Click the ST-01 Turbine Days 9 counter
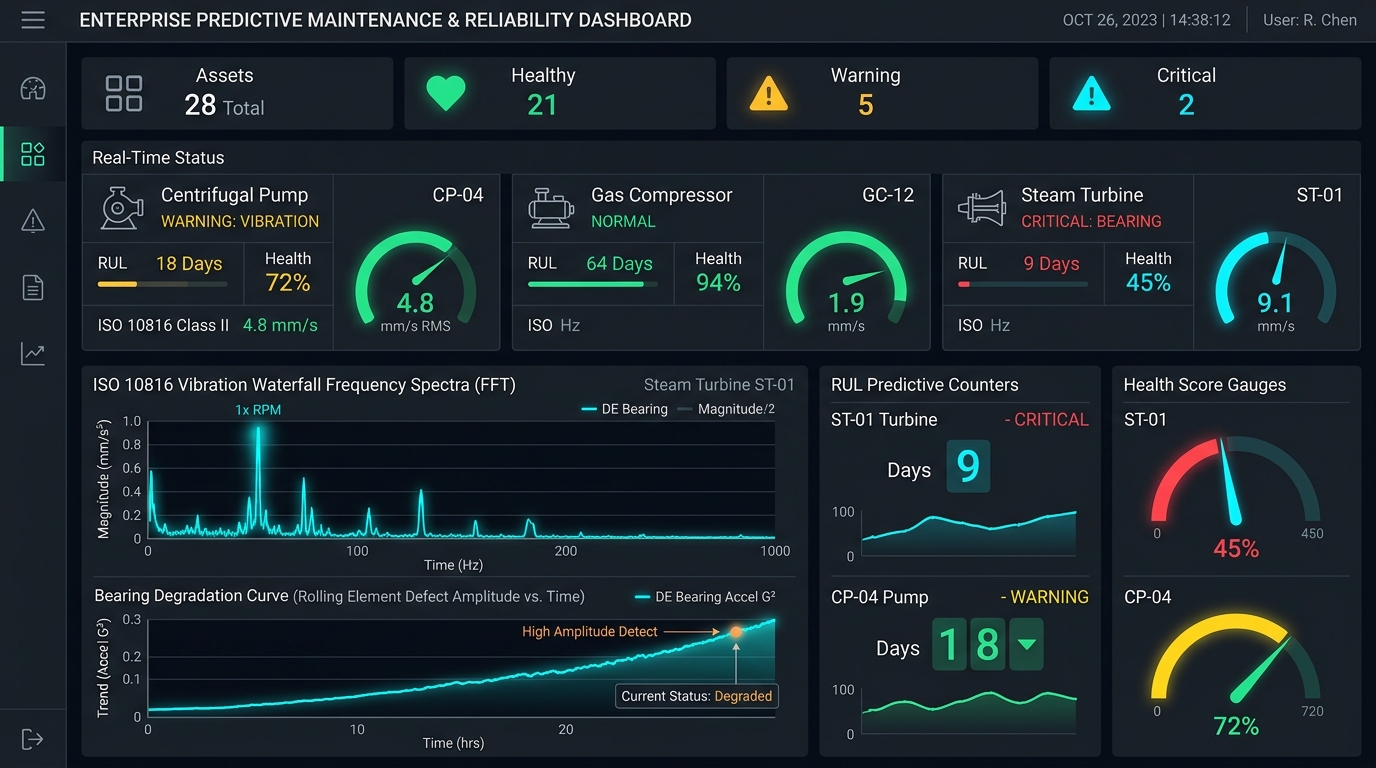Image resolution: width=1376 pixels, height=768 pixels. pyautogui.click(x=968, y=466)
